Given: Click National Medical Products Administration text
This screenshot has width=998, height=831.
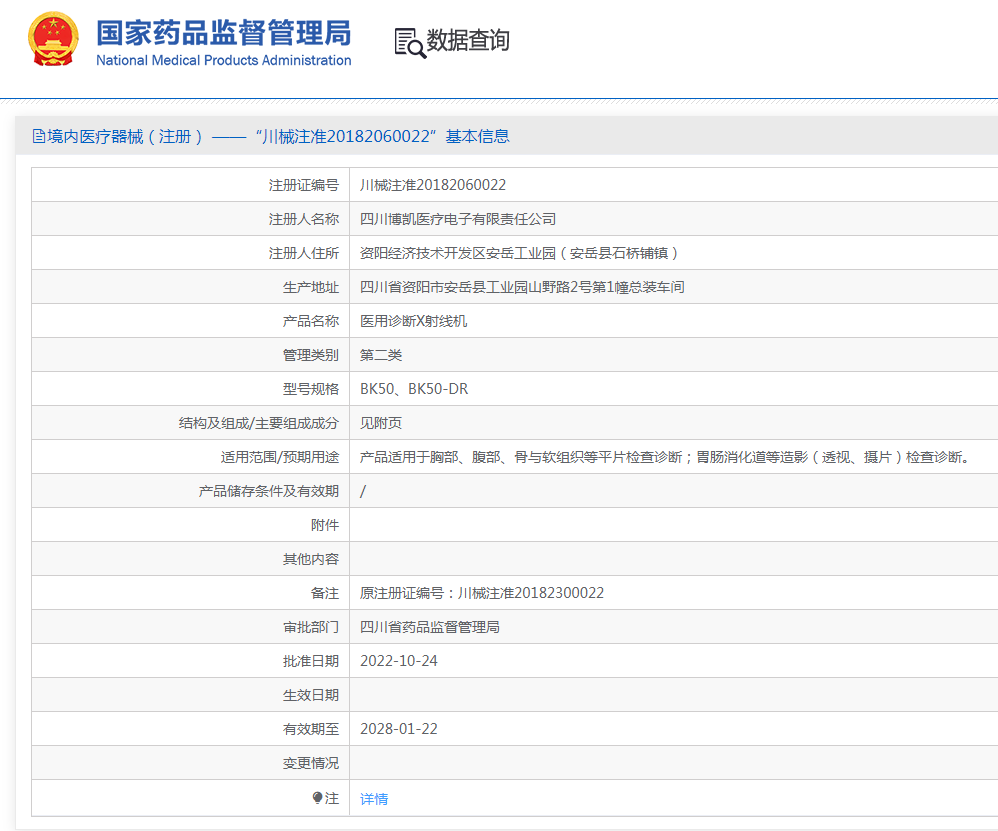Looking at the screenshot, I should tap(223, 60).
